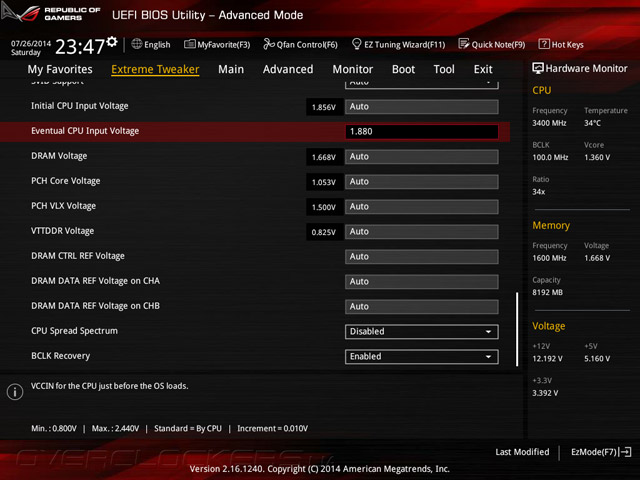This screenshot has height=480, width=640.
Task: Select the Initial CPU Input Voltage label
Action: 80,106
